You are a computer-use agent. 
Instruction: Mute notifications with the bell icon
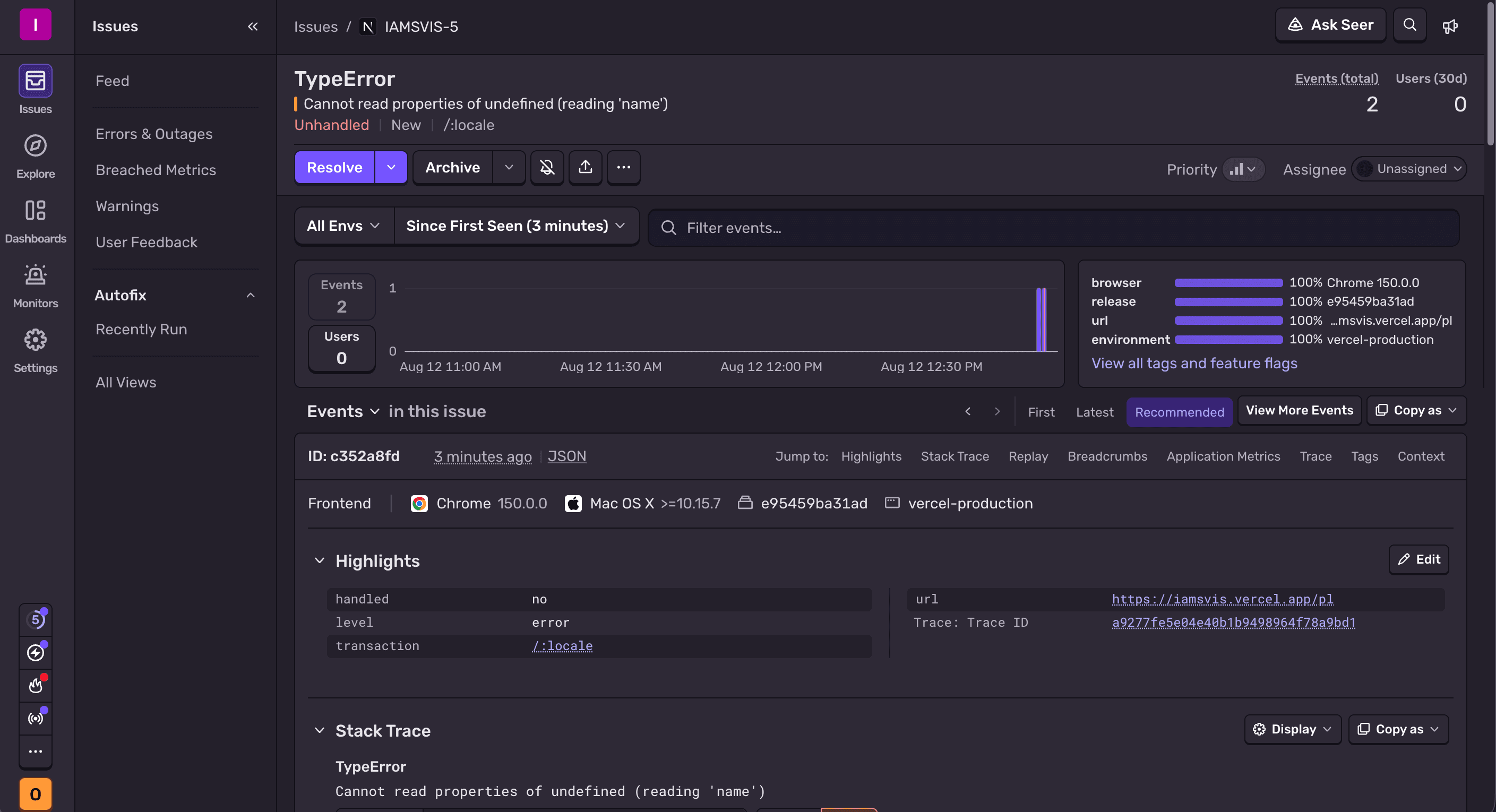[x=547, y=168]
